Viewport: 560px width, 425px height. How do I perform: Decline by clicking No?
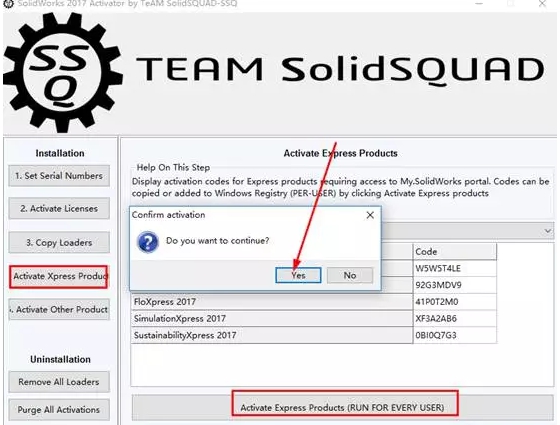350,275
